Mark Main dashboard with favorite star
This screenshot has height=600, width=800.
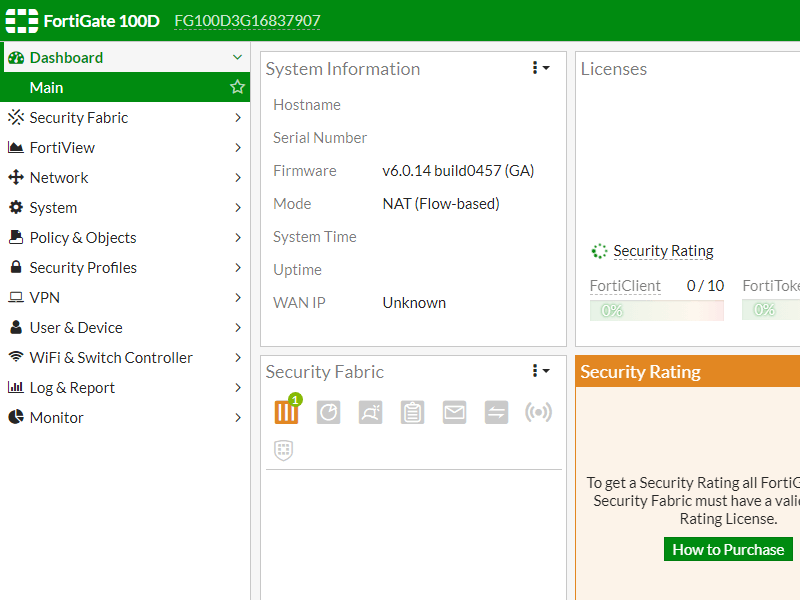(x=237, y=87)
